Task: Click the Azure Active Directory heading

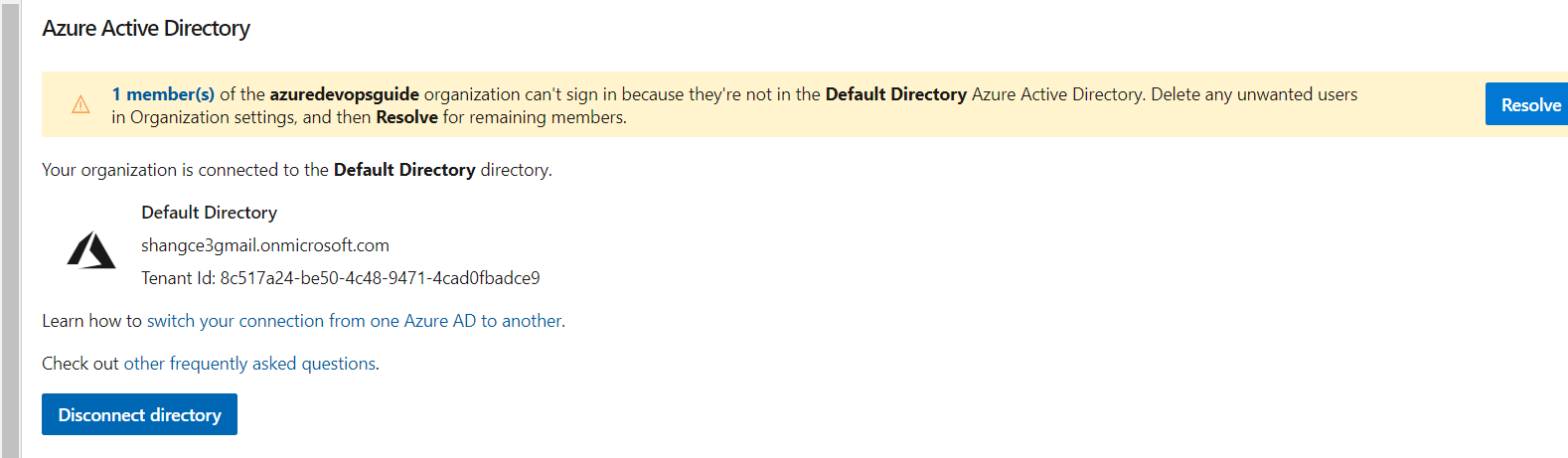Action: coord(146,29)
